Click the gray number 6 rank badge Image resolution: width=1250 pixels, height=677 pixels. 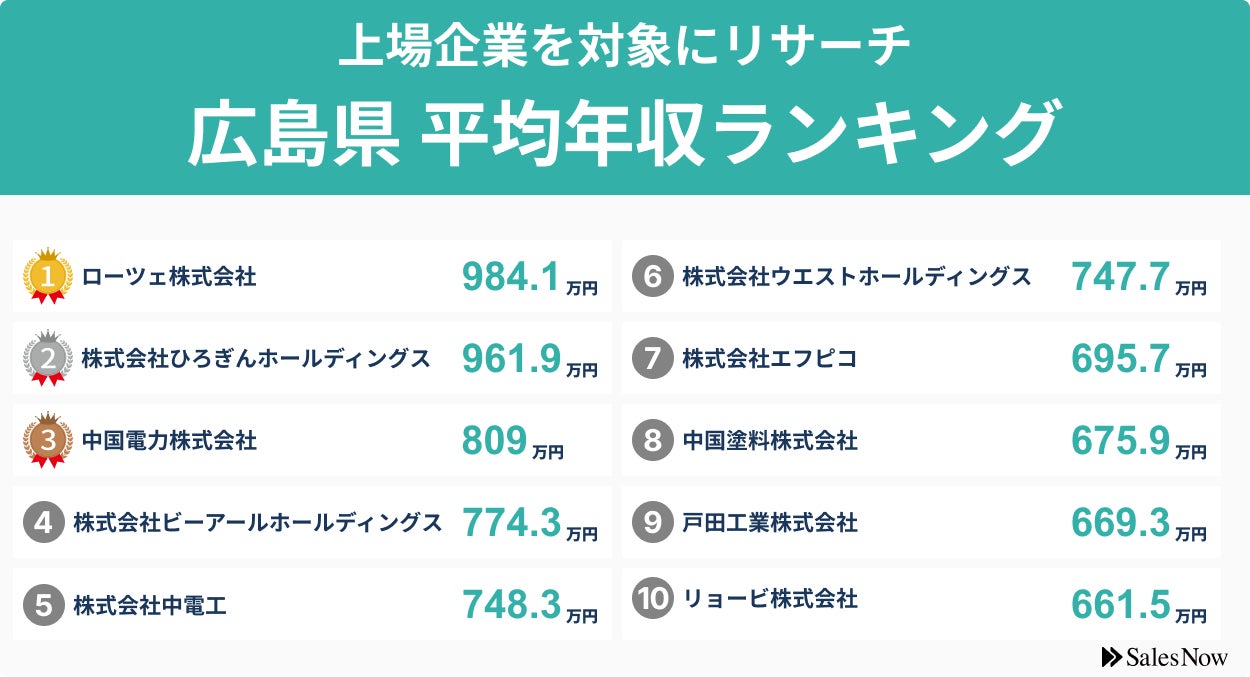[652, 277]
